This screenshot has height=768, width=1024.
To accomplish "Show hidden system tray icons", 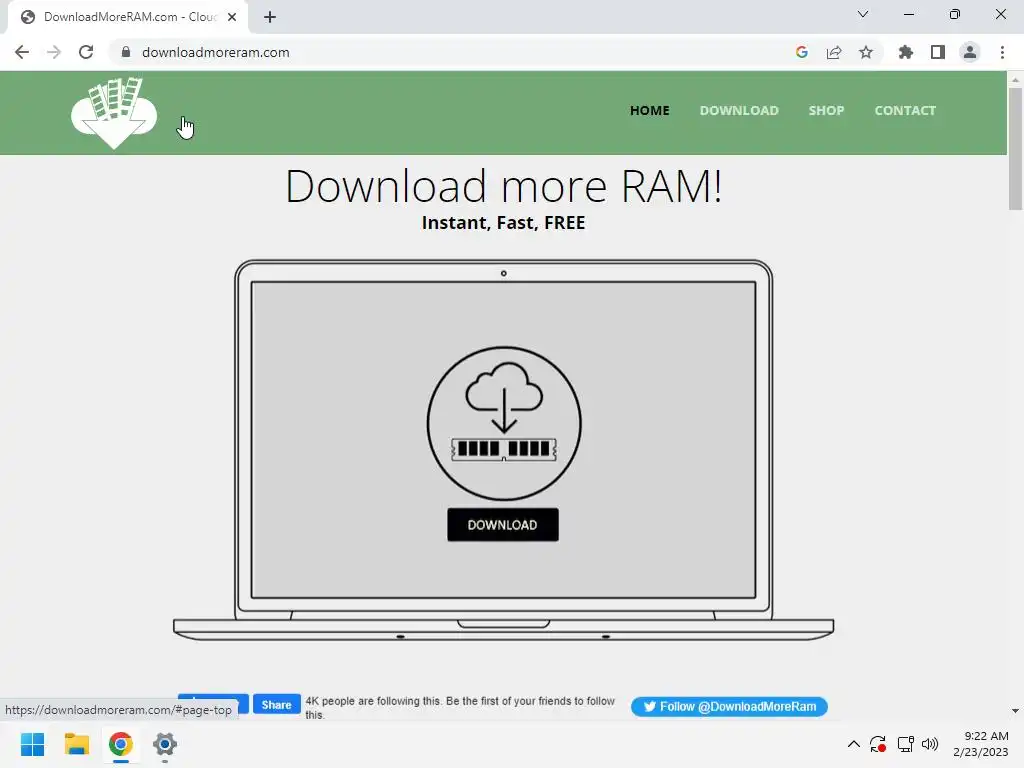I will (854, 744).
